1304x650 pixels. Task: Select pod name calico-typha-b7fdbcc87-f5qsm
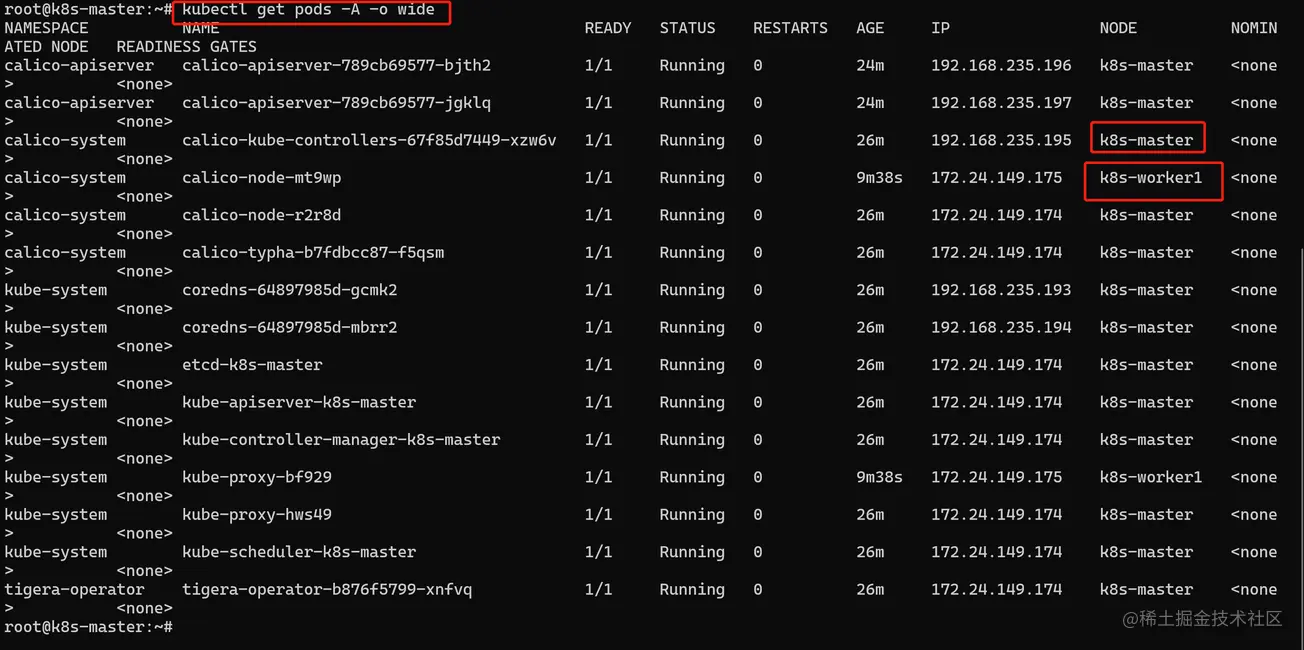[x=313, y=253]
